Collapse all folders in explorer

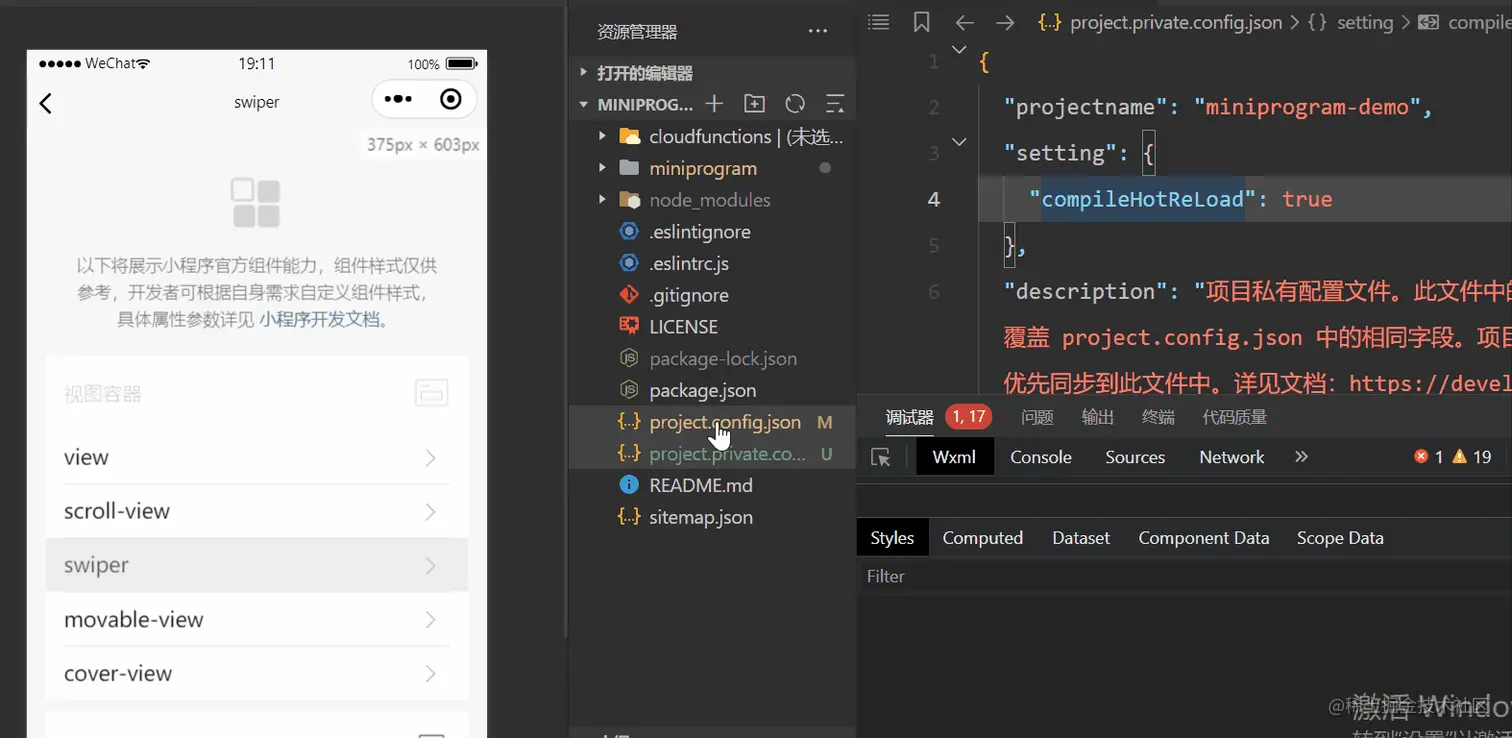(834, 104)
